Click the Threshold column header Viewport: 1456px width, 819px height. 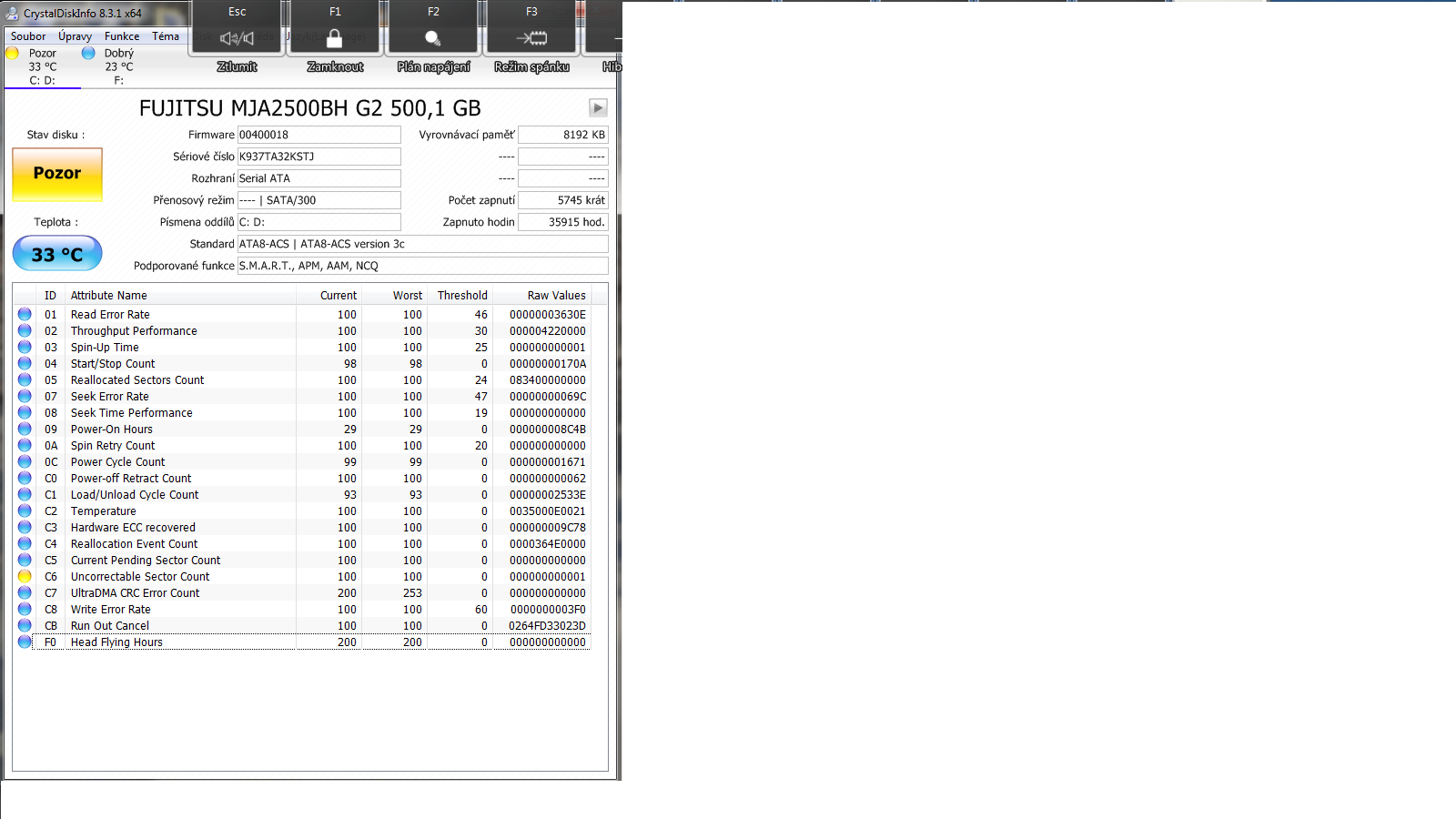[x=460, y=295]
